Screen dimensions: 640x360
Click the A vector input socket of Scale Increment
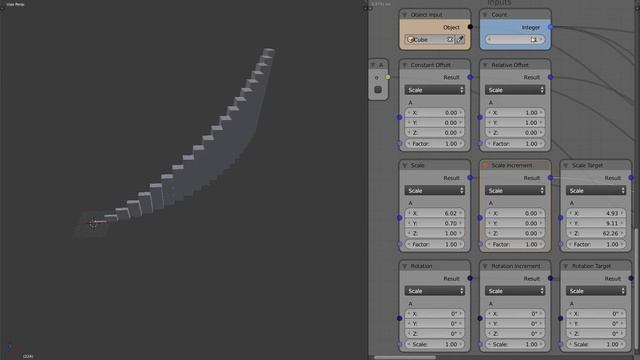pos(480,218)
